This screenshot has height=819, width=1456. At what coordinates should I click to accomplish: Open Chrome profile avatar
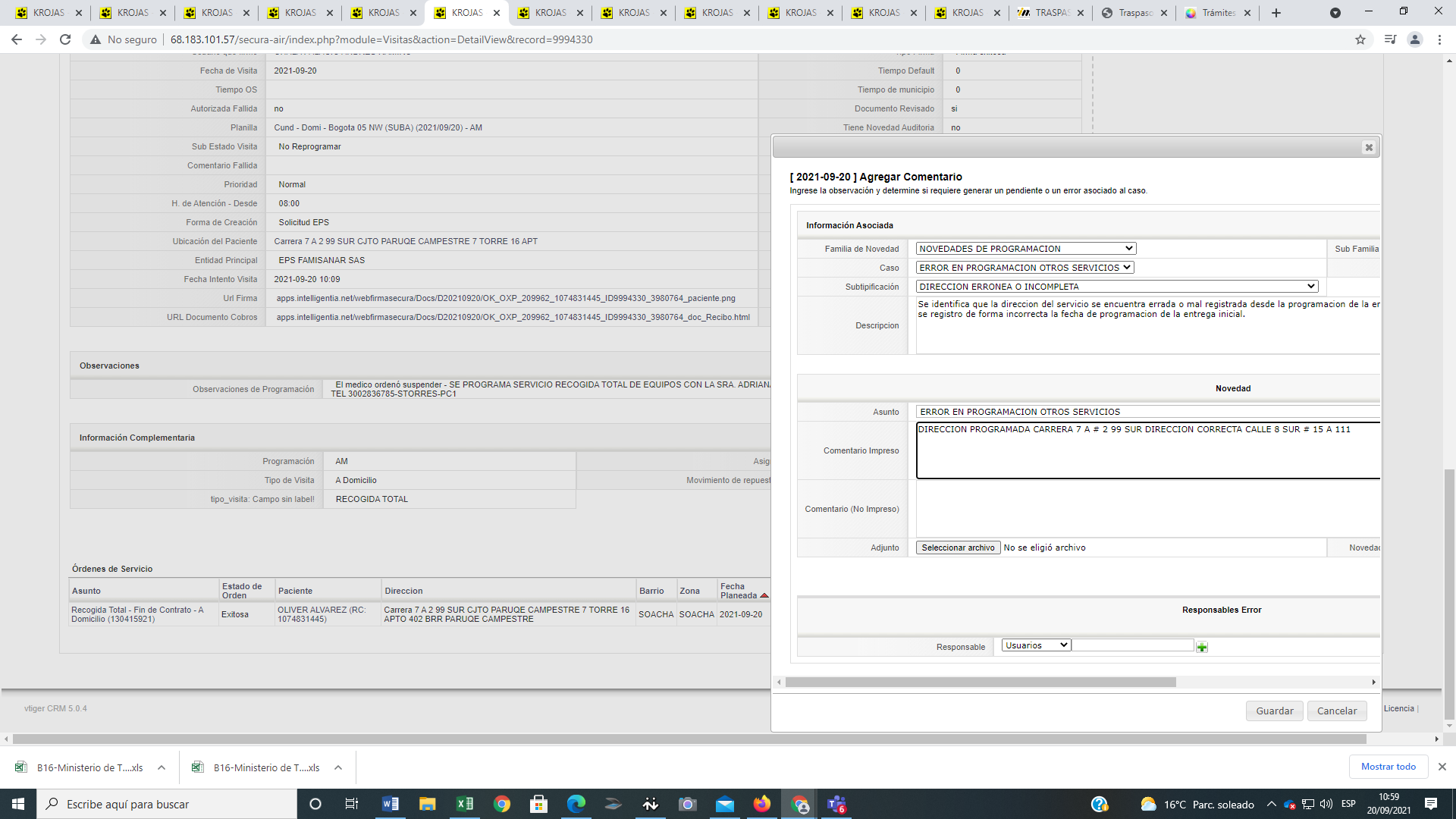[x=1414, y=39]
